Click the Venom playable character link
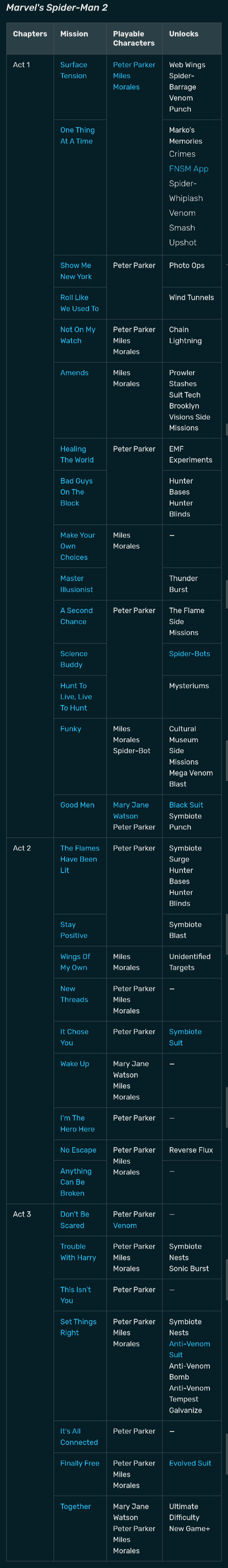The image size is (228, 1568). point(125,1225)
